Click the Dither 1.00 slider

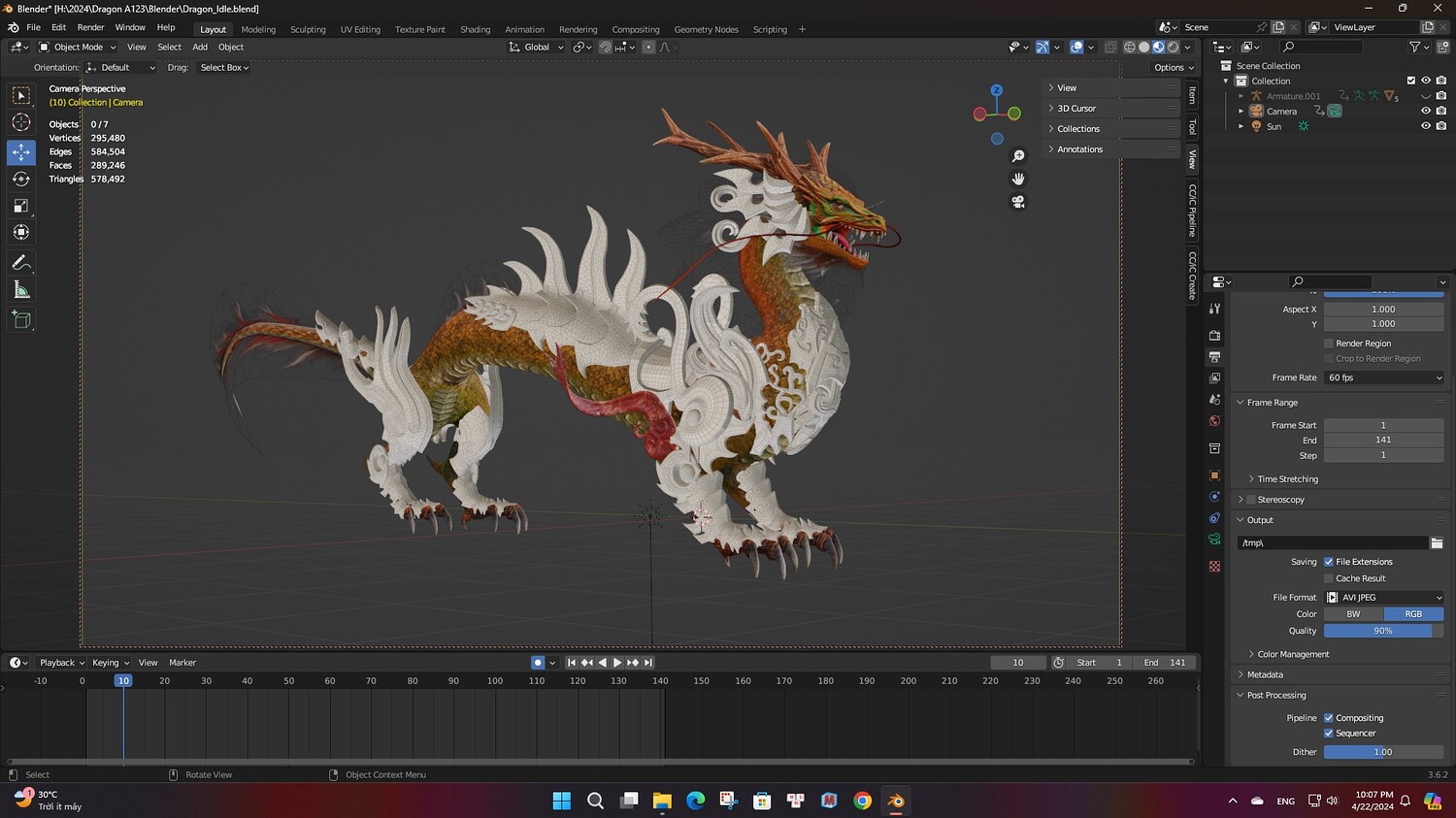tap(1384, 752)
